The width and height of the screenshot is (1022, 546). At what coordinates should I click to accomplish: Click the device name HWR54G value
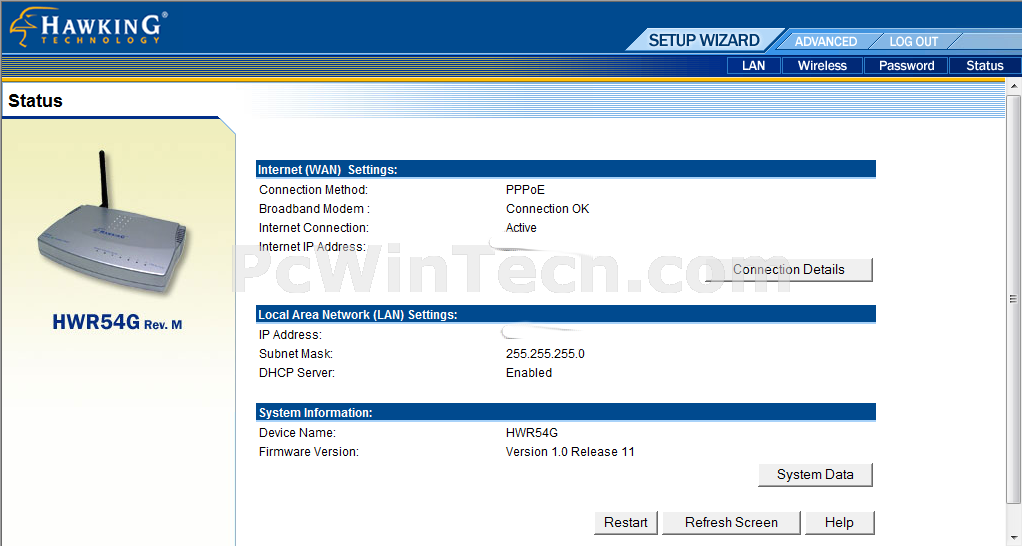point(532,433)
